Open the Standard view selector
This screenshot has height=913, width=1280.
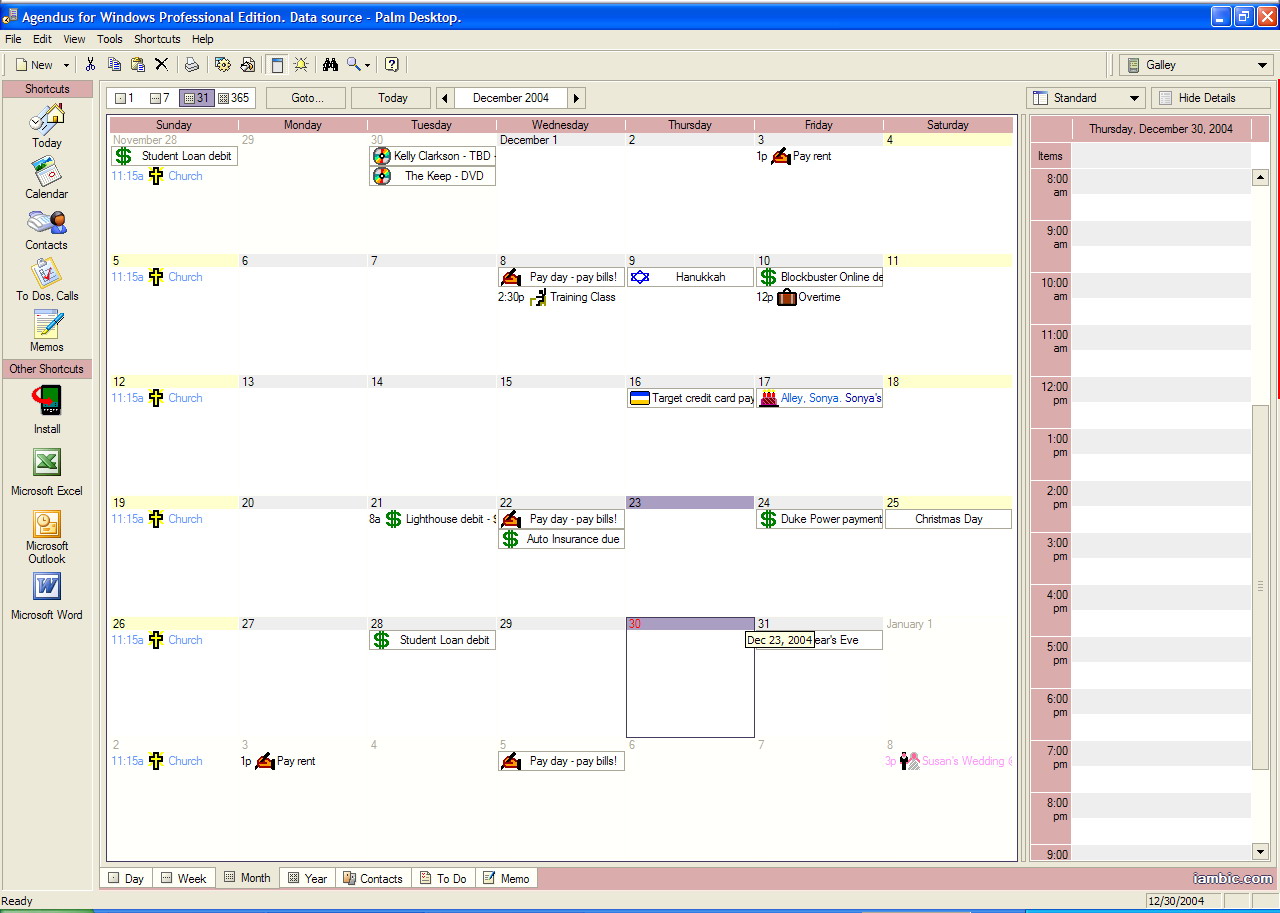click(x=1085, y=97)
